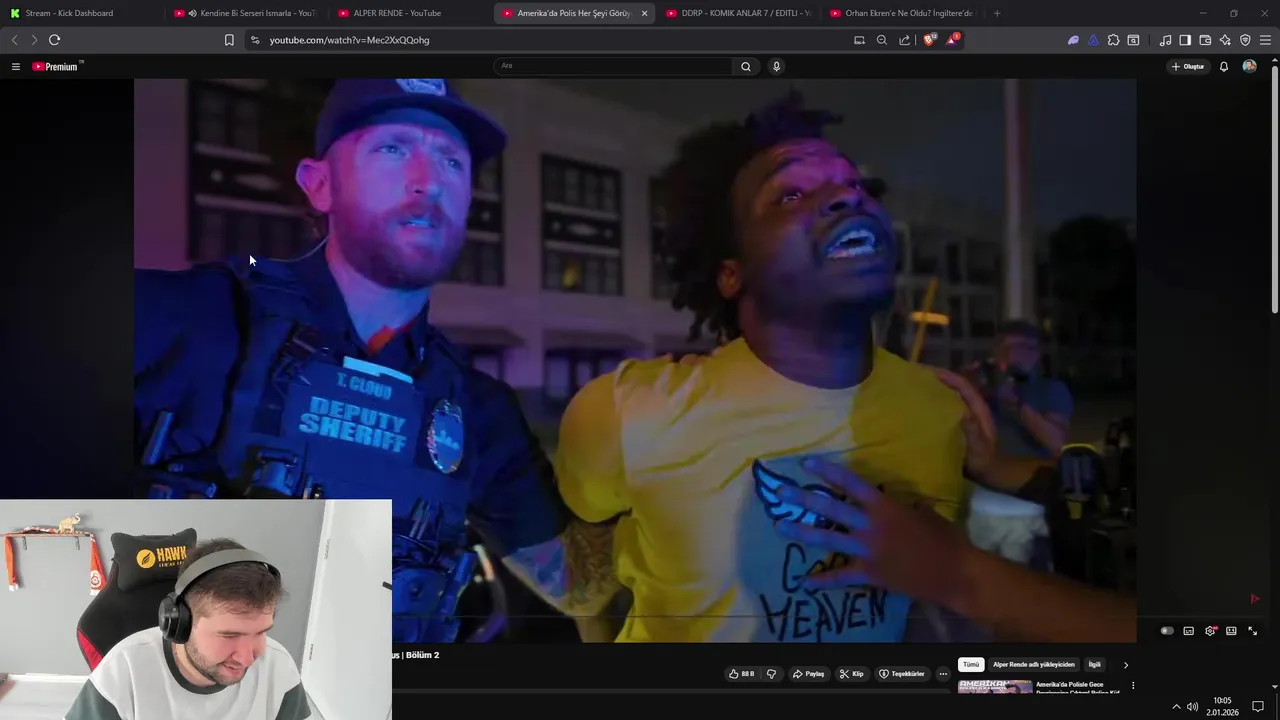This screenshot has width=1280, height=720.
Task: Reload the page in the browser
Action: tap(54, 40)
